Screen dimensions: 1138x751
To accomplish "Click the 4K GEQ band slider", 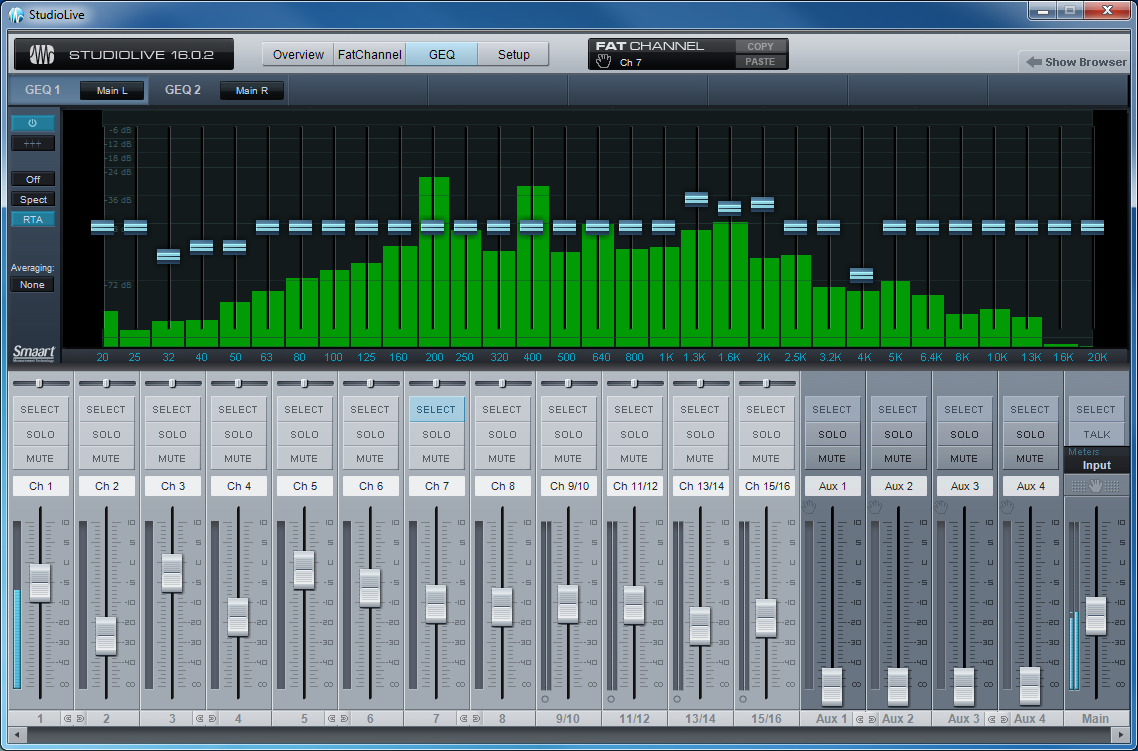I will [x=861, y=274].
